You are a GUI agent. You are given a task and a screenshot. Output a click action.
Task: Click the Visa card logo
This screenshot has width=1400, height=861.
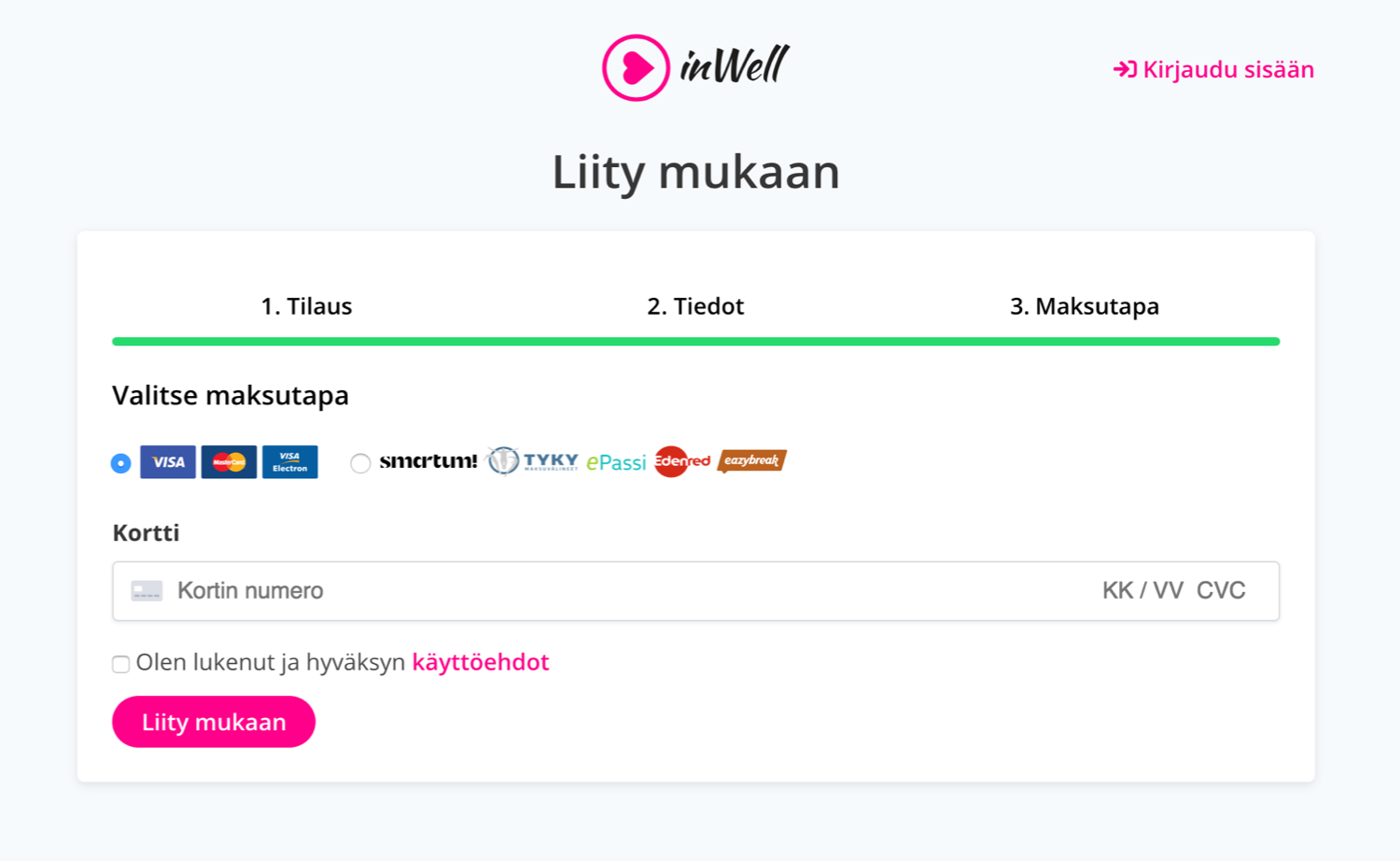coord(168,462)
